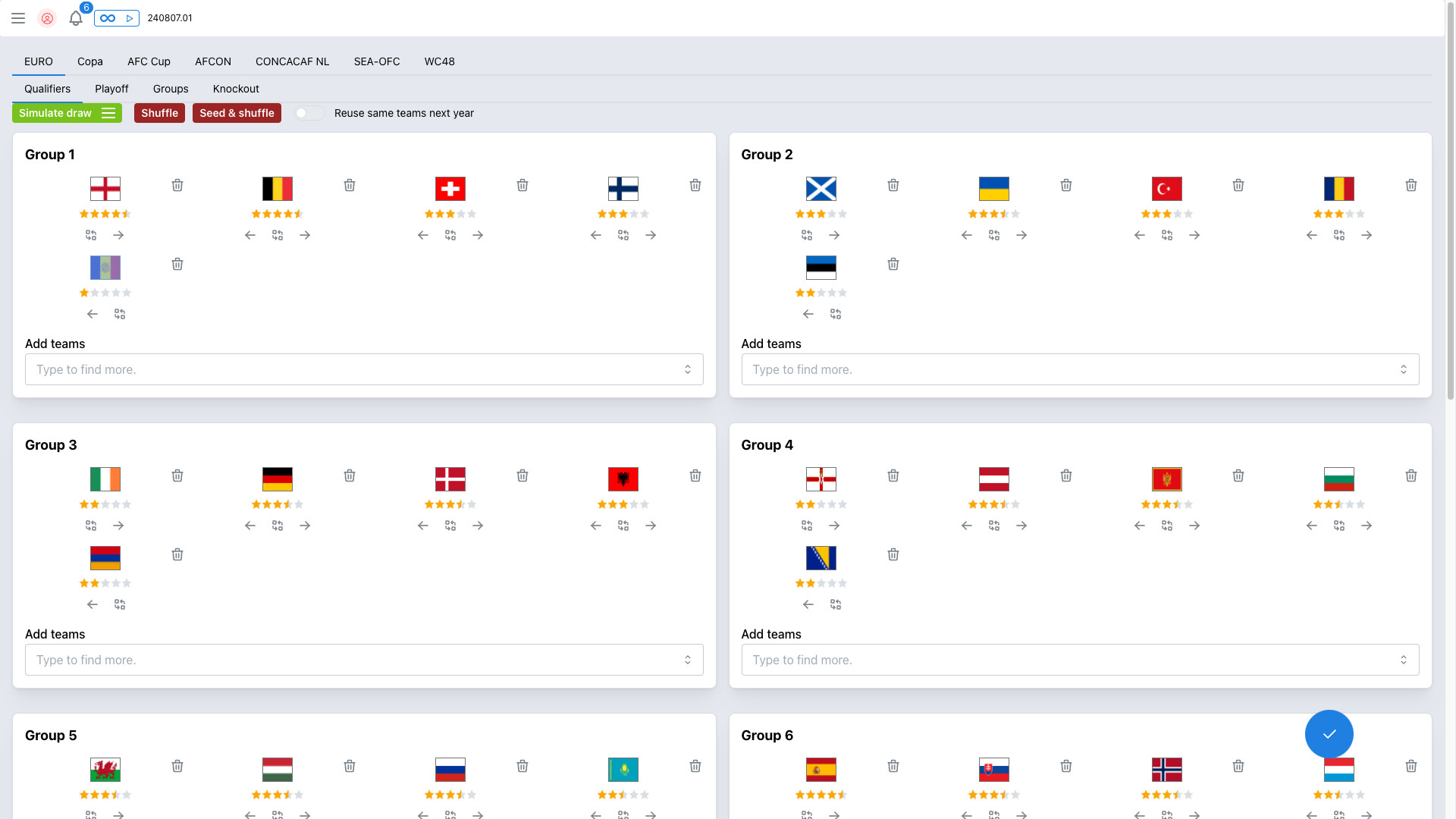Screen dimensions: 1456x819
Task: Toggle the infinity mode switch
Action: 109,17
